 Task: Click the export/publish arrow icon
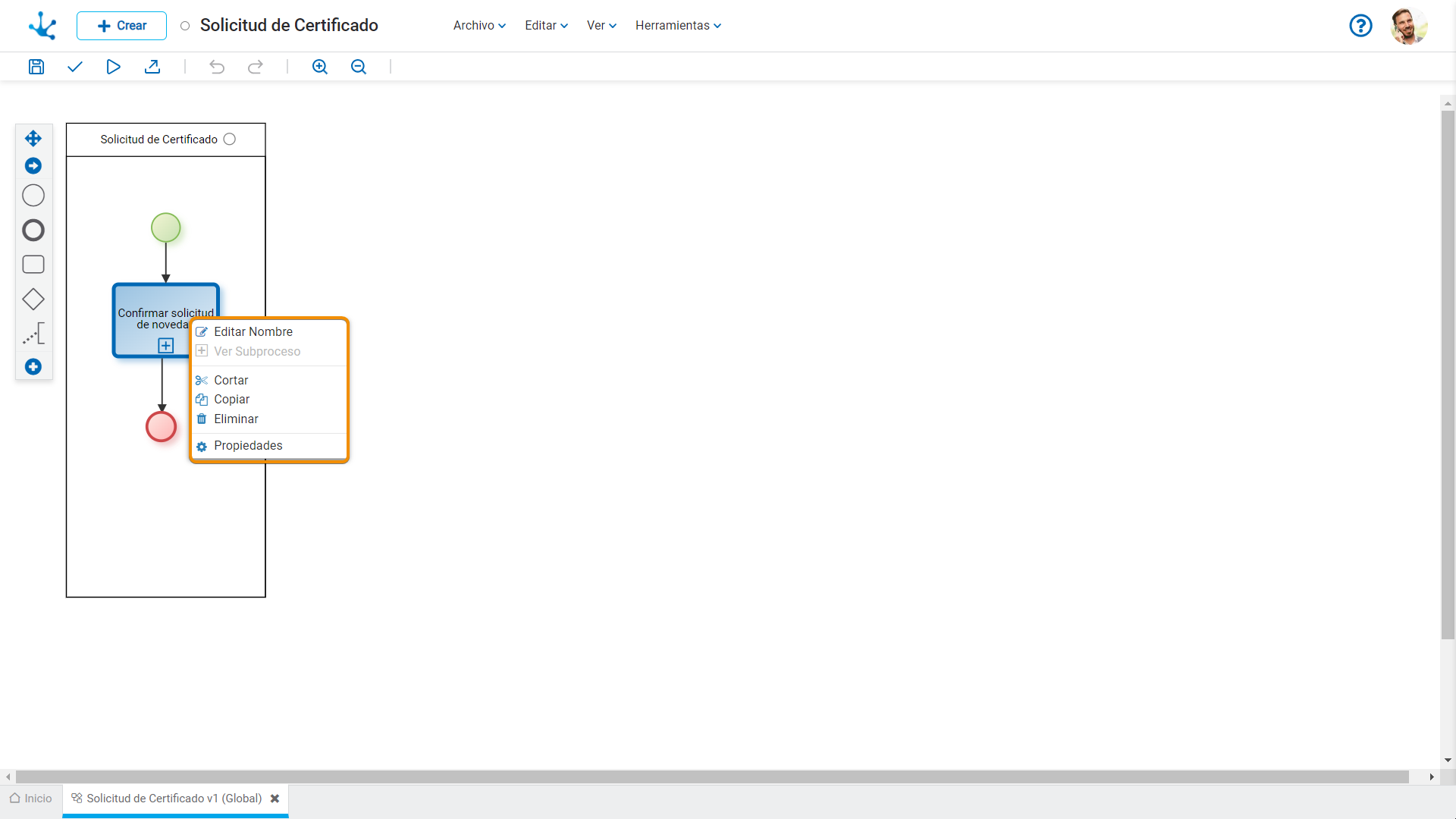point(152,67)
